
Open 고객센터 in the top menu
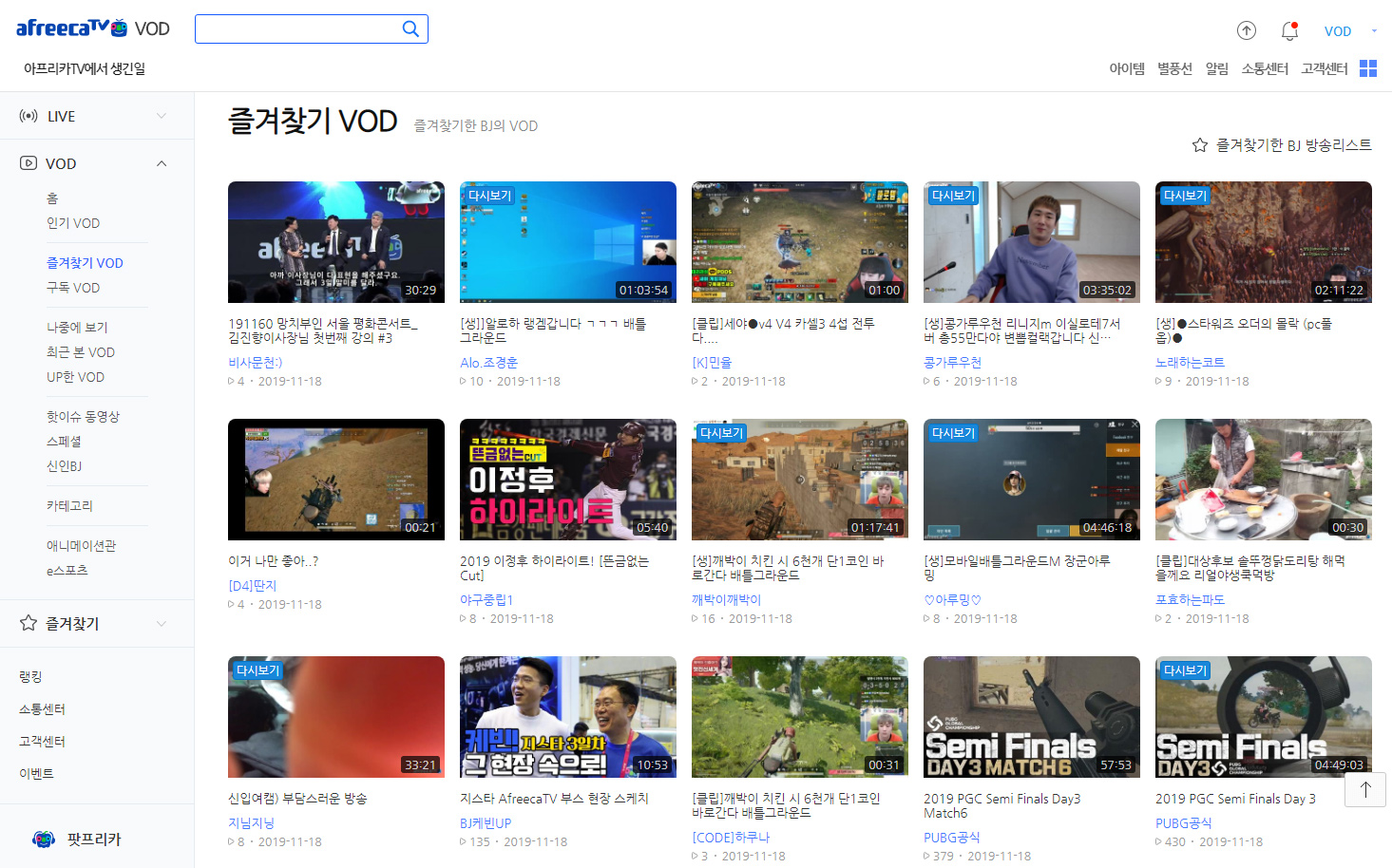[x=1325, y=68]
